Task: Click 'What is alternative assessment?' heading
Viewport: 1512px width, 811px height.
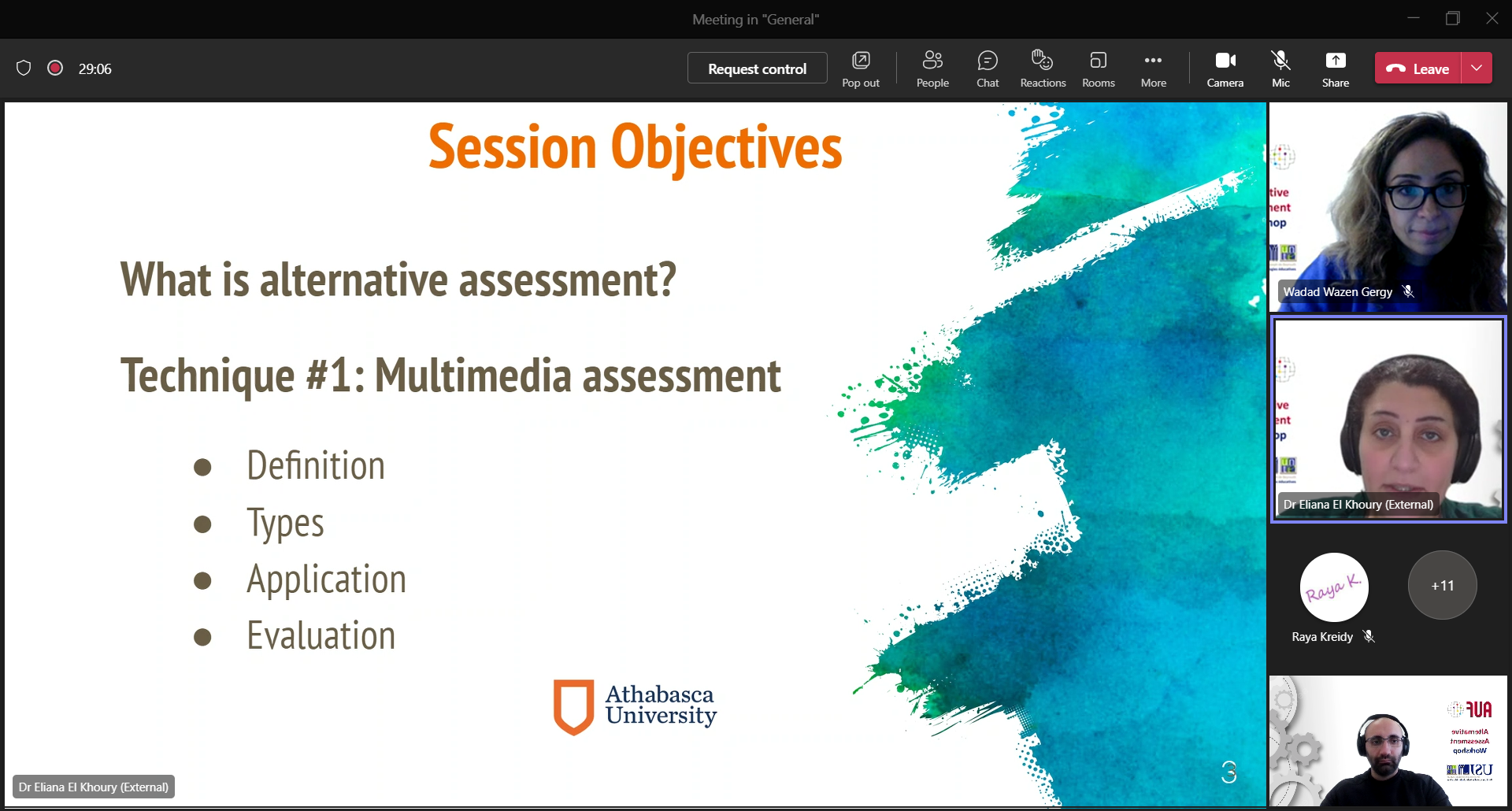Action: pos(398,280)
